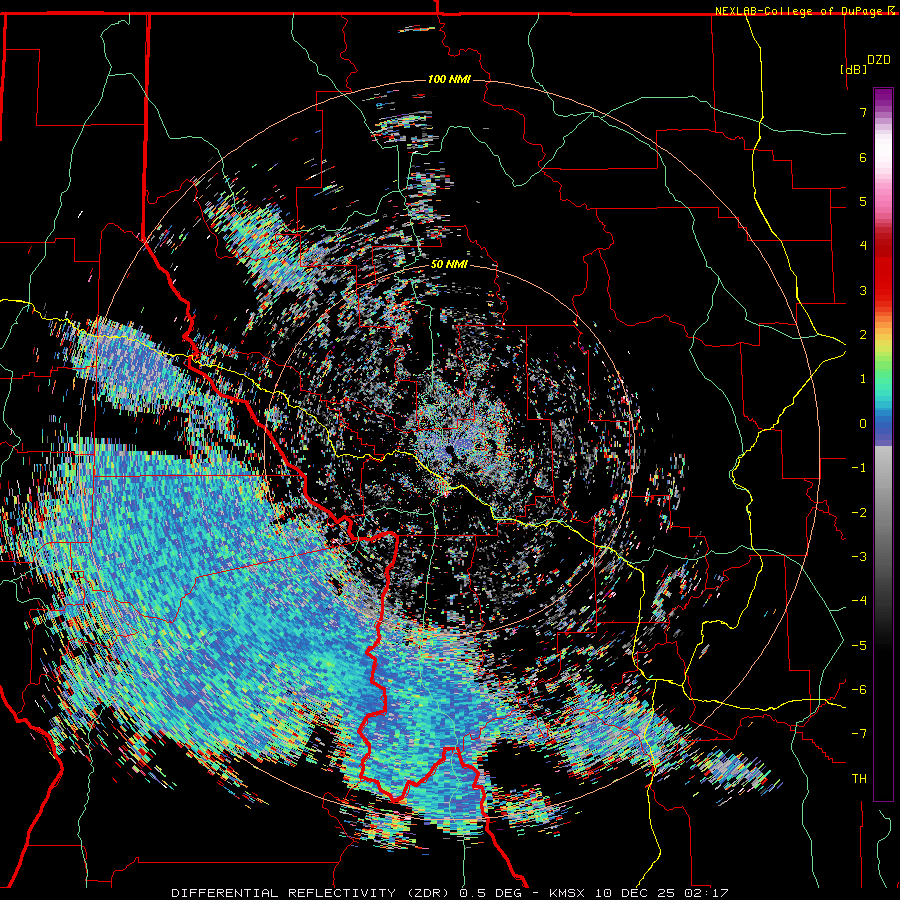Click the KMSX station identifier in caption
The height and width of the screenshot is (900, 900).
click(569, 893)
